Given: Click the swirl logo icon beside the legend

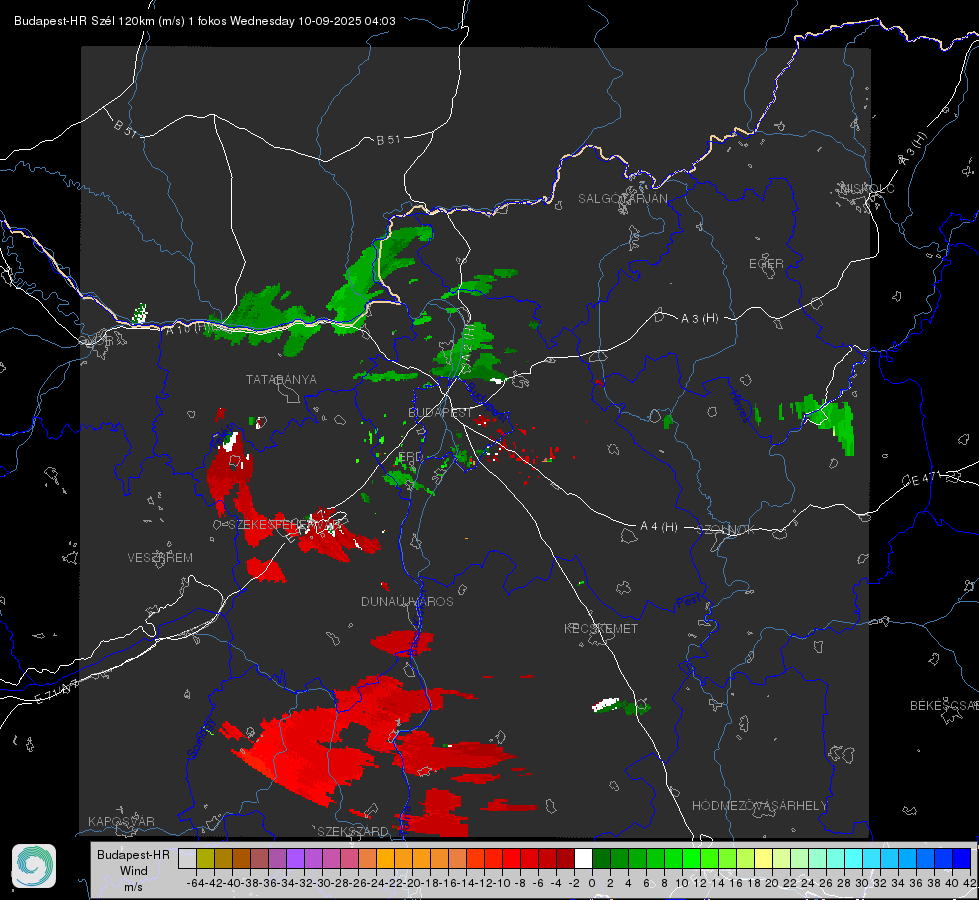Looking at the screenshot, I should click(x=34, y=866).
